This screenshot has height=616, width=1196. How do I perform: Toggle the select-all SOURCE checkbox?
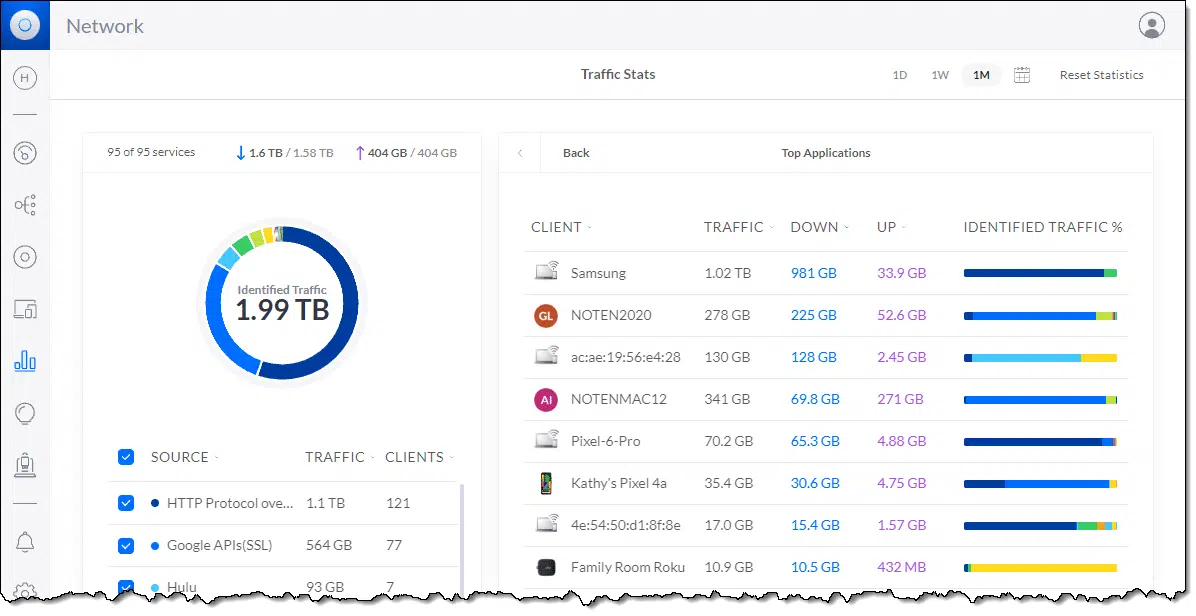[x=126, y=457]
